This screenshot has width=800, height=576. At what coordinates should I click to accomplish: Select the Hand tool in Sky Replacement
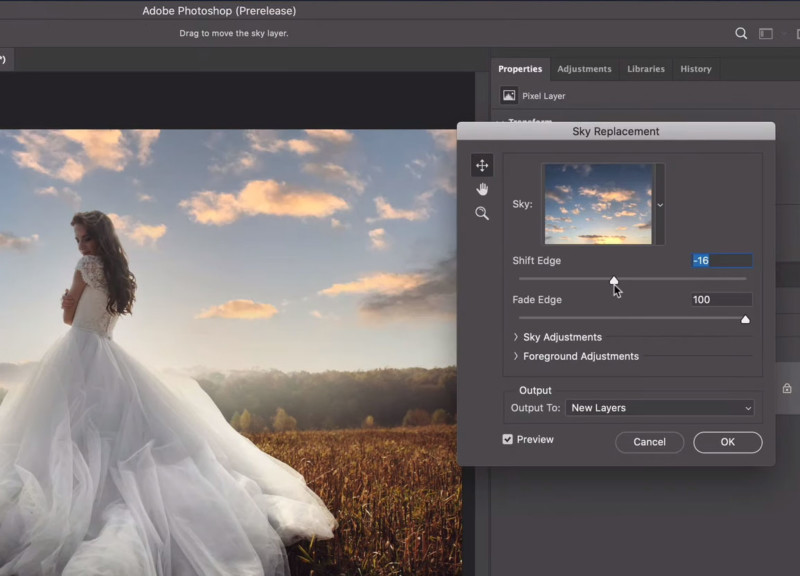482,189
